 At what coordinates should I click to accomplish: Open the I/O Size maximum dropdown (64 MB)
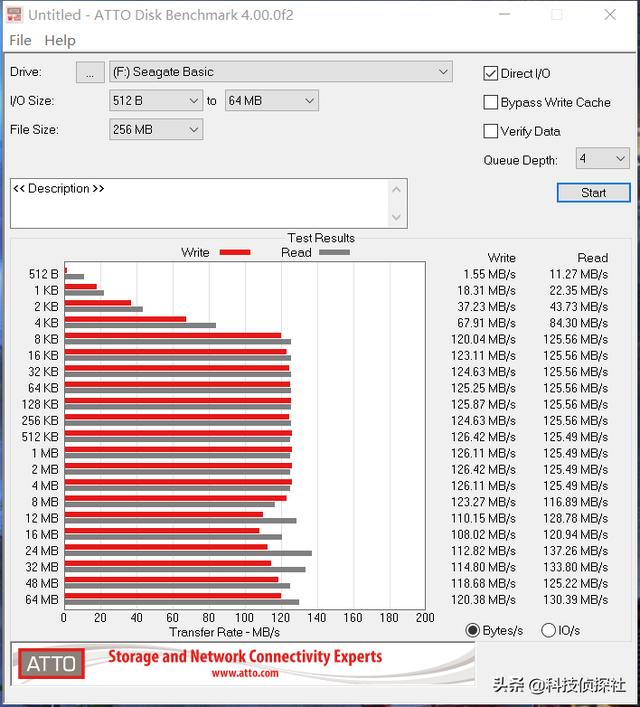click(272, 101)
